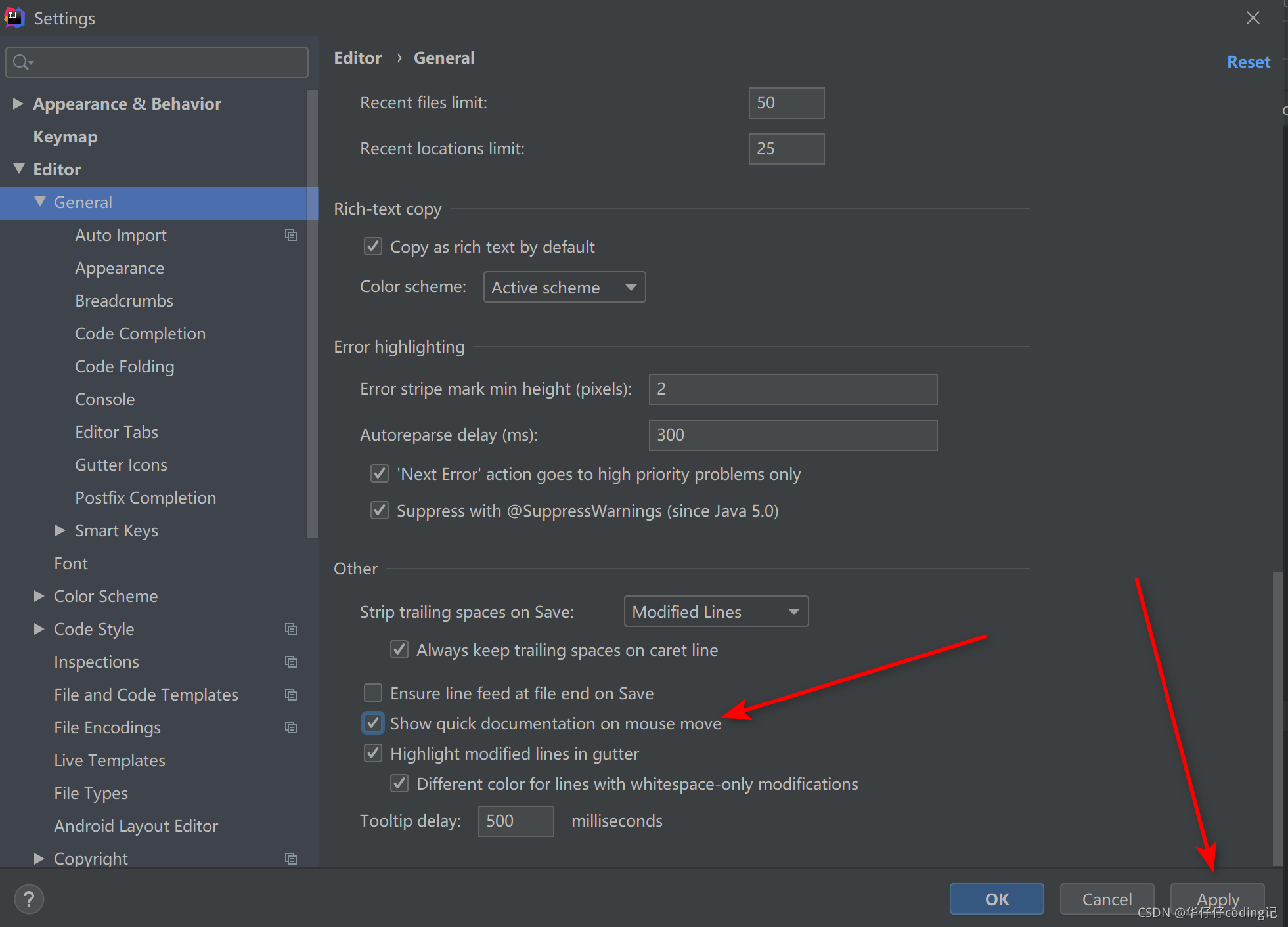Open Postfix Completion settings
Image resolution: width=1288 pixels, height=927 pixels.
point(145,498)
